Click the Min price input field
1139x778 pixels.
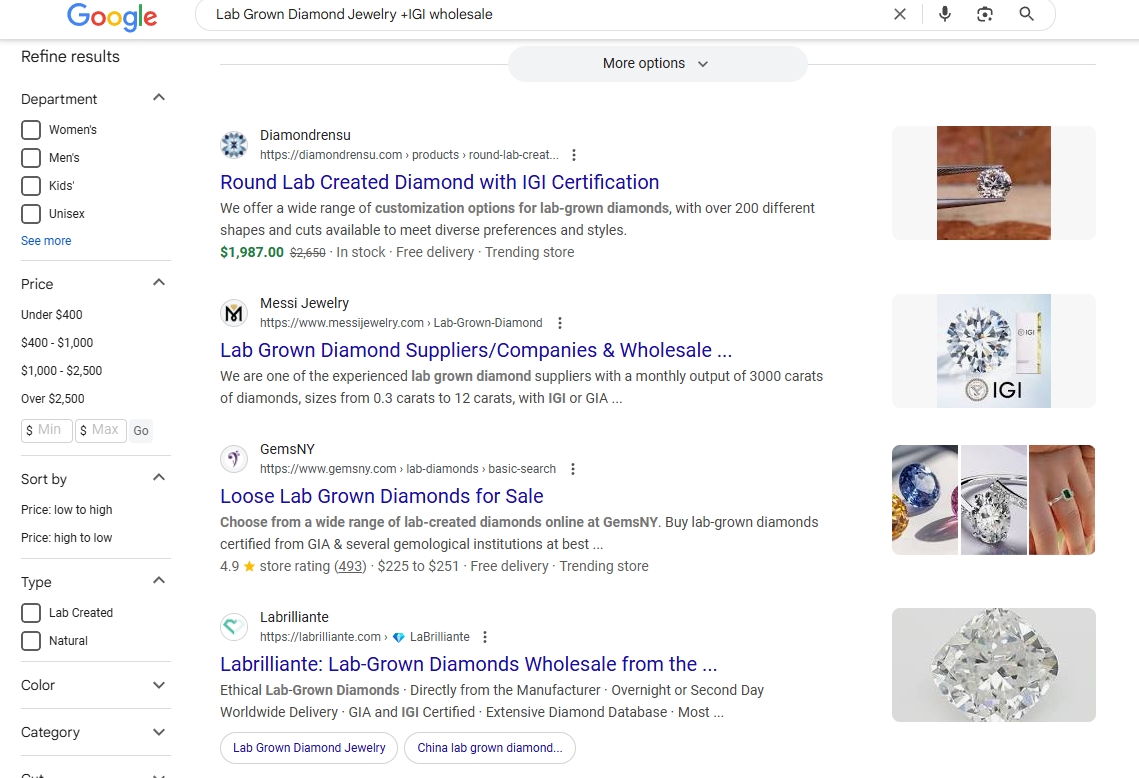(x=46, y=430)
